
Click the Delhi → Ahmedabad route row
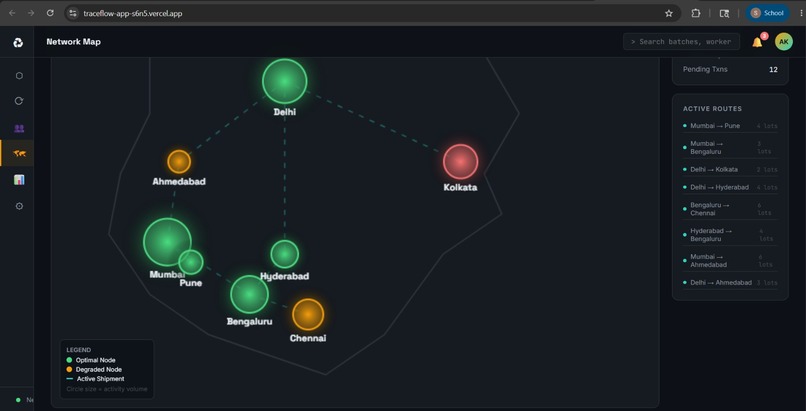coord(730,283)
